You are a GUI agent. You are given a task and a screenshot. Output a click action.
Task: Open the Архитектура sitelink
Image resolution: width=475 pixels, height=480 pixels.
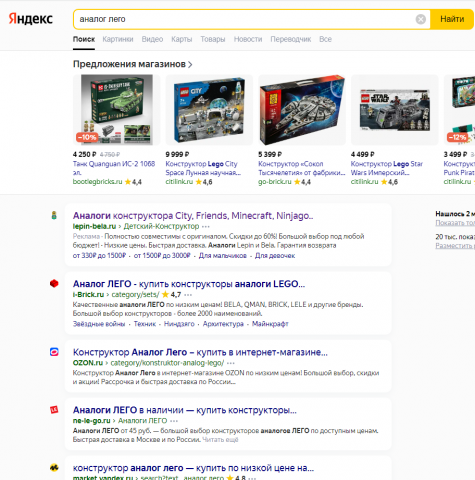[x=223, y=324]
